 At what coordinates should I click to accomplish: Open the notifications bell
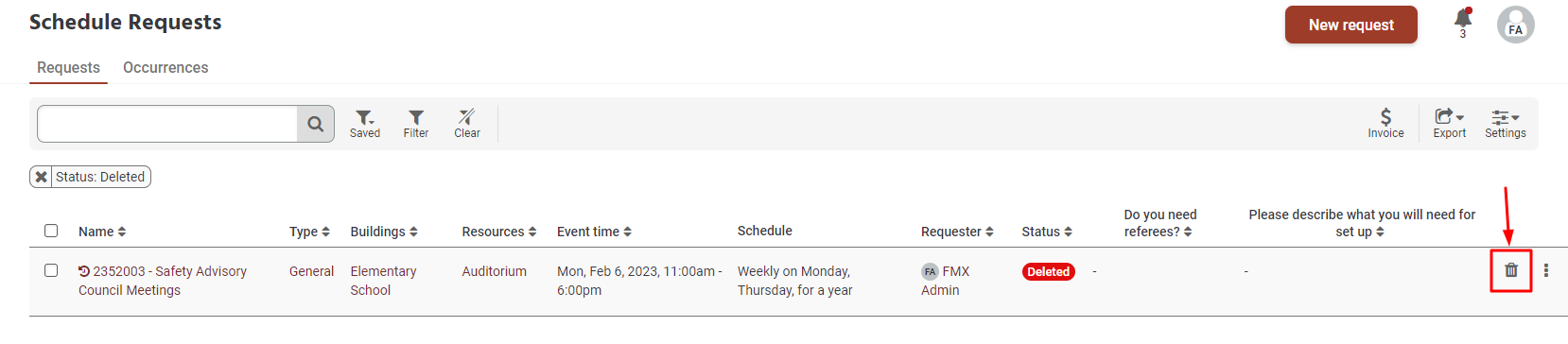tap(1463, 21)
